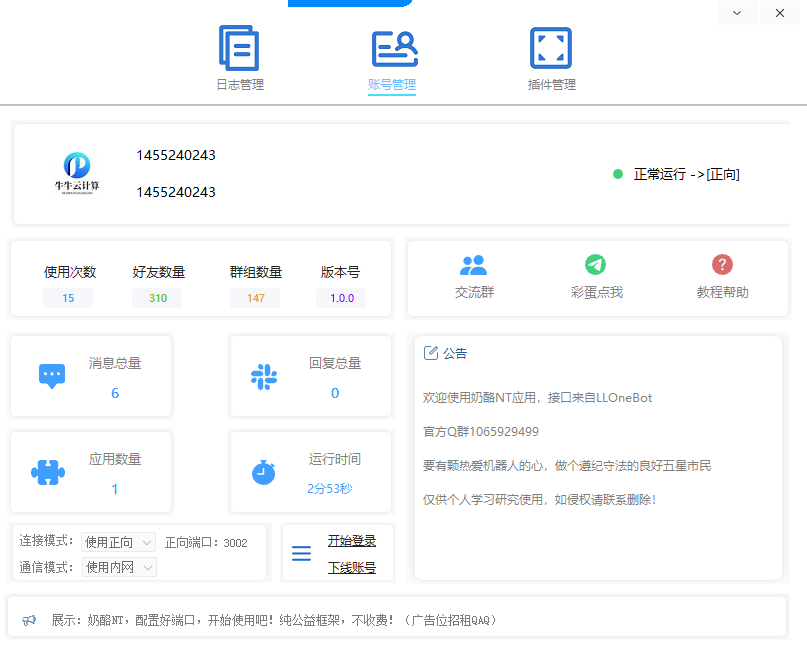Open the chevron dropdown in title bar
The height and width of the screenshot is (655, 807).
pyautogui.click(x=737, y=13)
